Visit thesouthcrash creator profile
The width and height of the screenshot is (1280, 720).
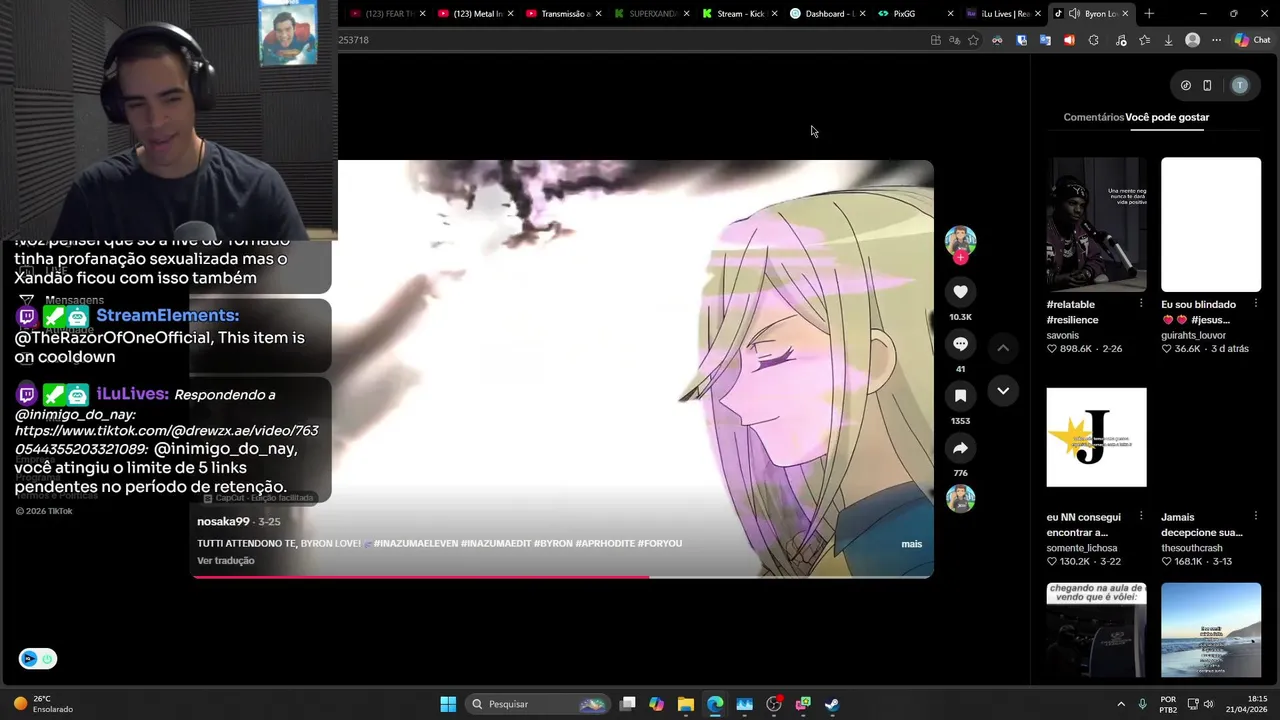point(1192,548)
